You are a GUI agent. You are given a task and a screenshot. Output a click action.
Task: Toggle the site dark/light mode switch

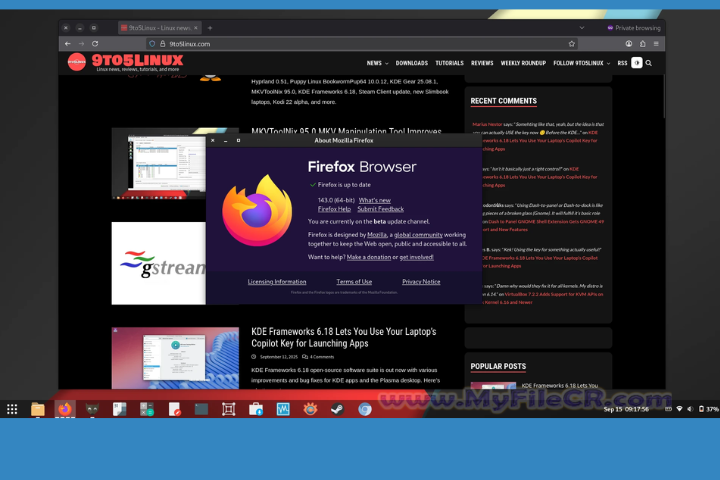click(x=636, y=63)
